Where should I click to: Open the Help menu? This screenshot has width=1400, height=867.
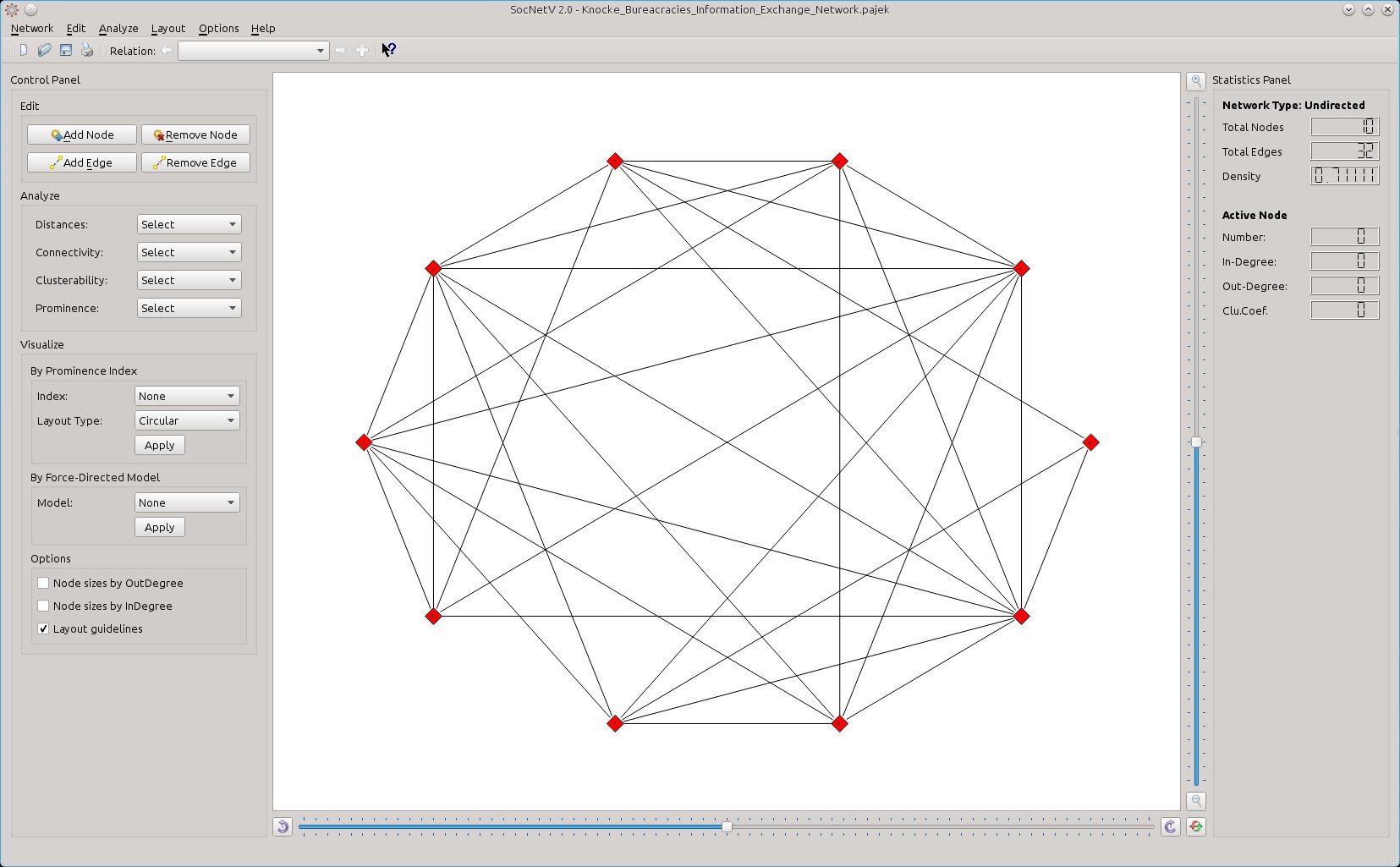[263, 28]
